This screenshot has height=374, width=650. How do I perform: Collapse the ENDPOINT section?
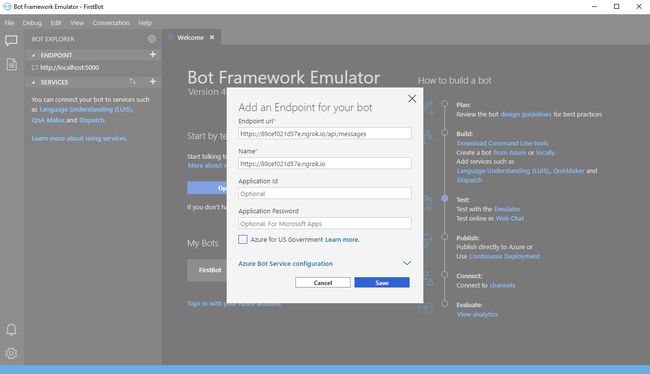pos(34,55)
